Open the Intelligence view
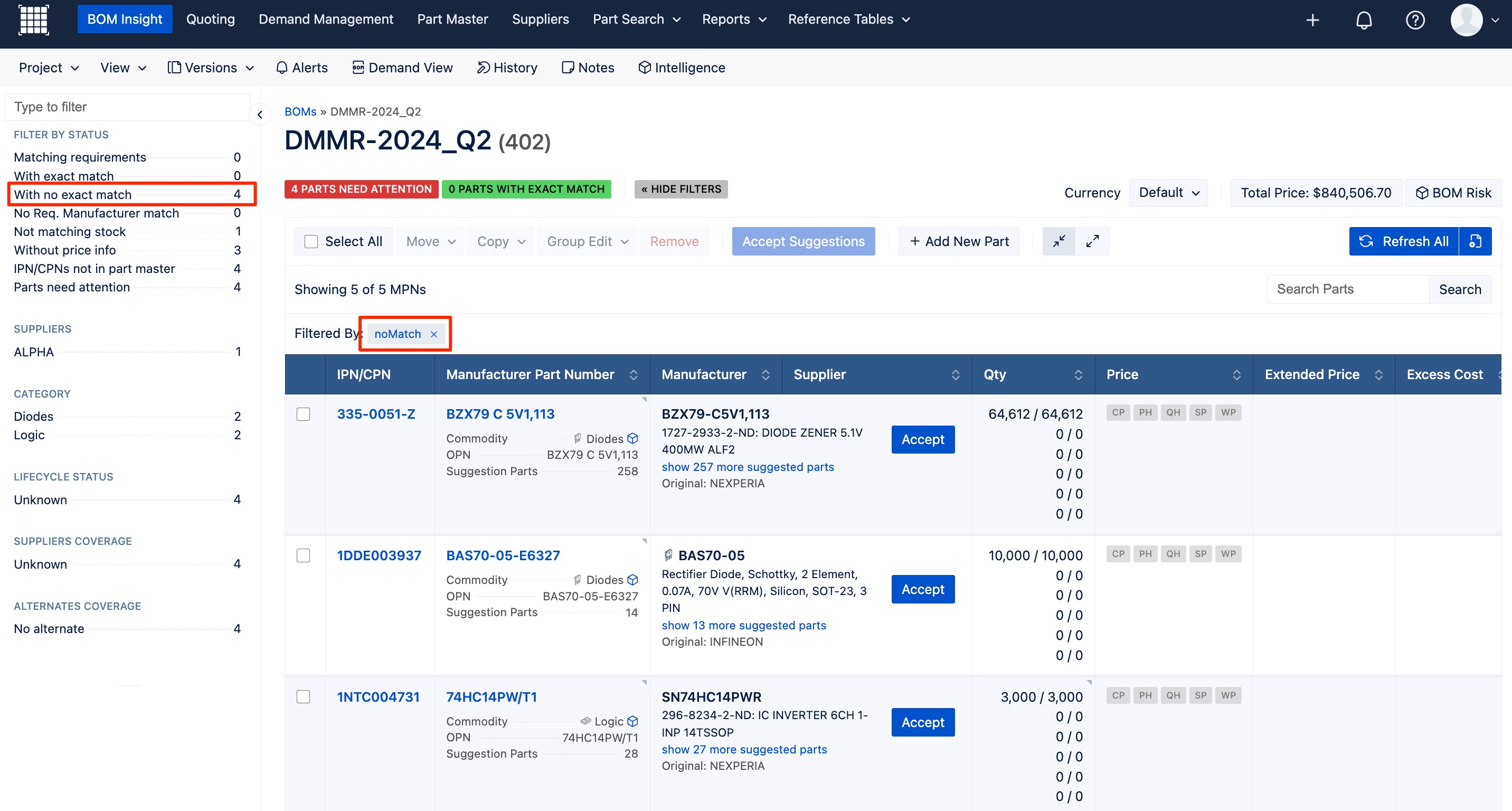Screen dimensions: 1512x811 682,68
